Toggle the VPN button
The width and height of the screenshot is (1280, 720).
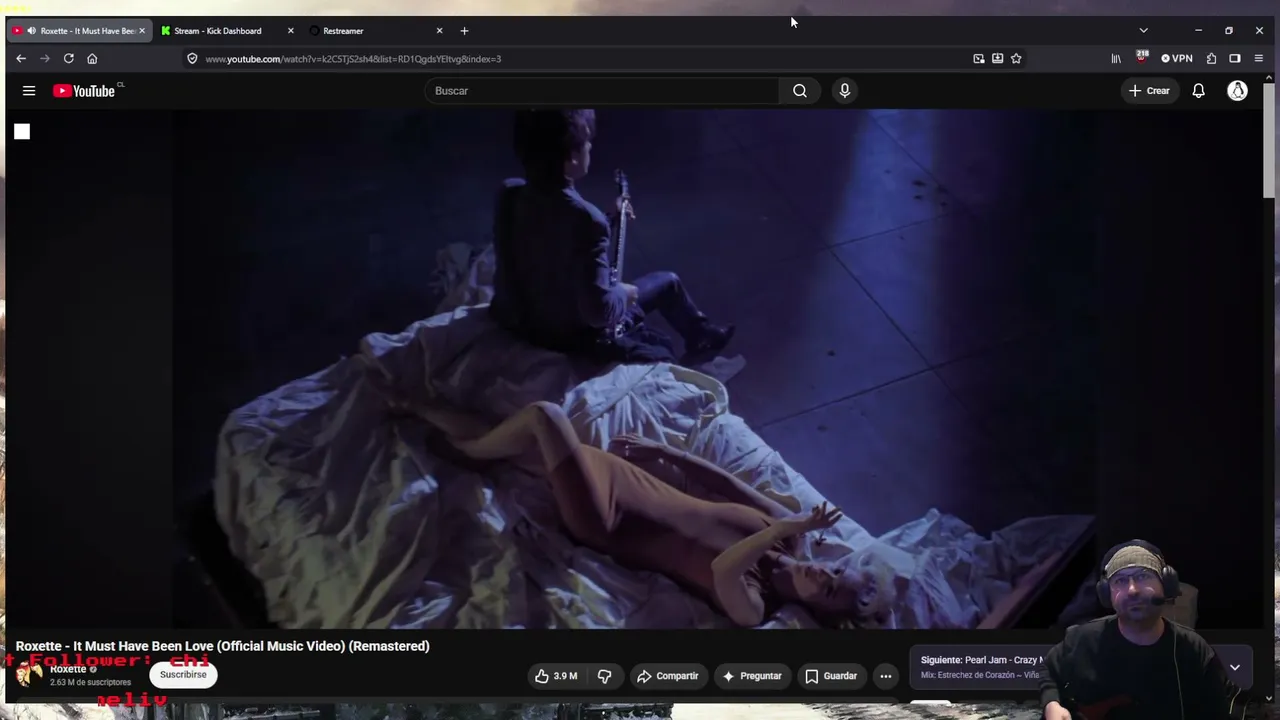[x=1177, y=59]
